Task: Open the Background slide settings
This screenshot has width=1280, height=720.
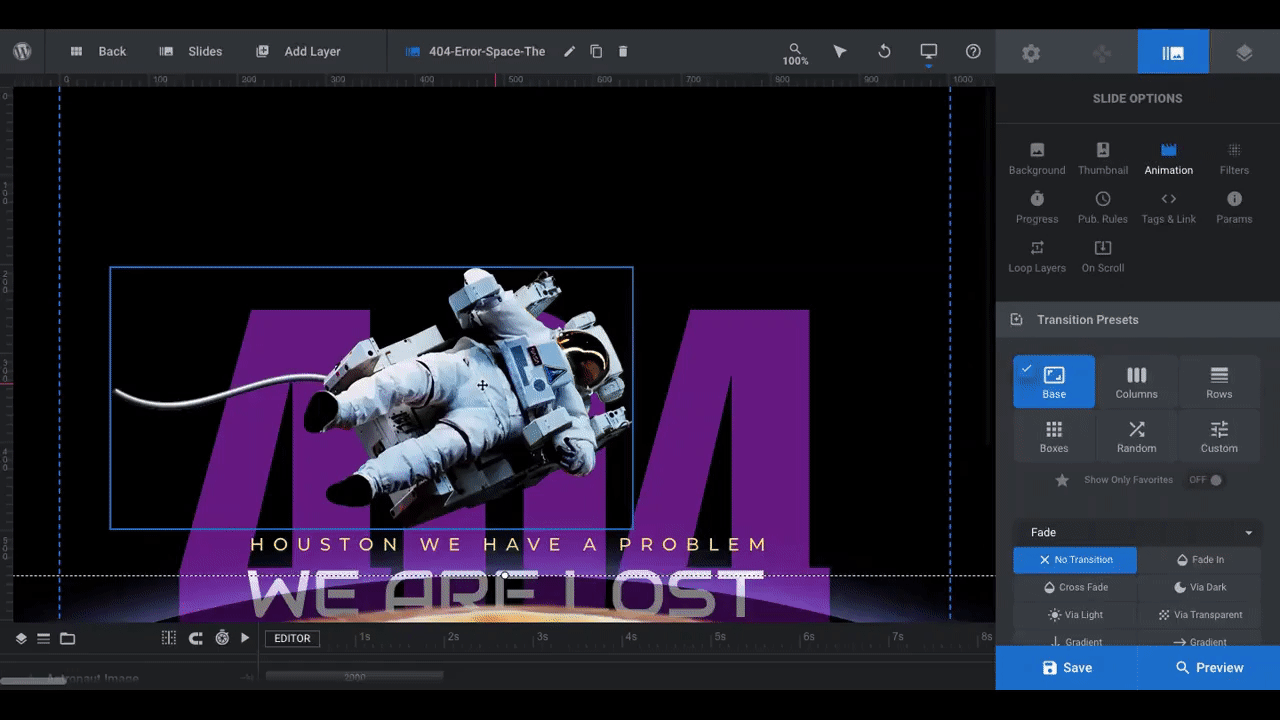Action: (1037, 159)
